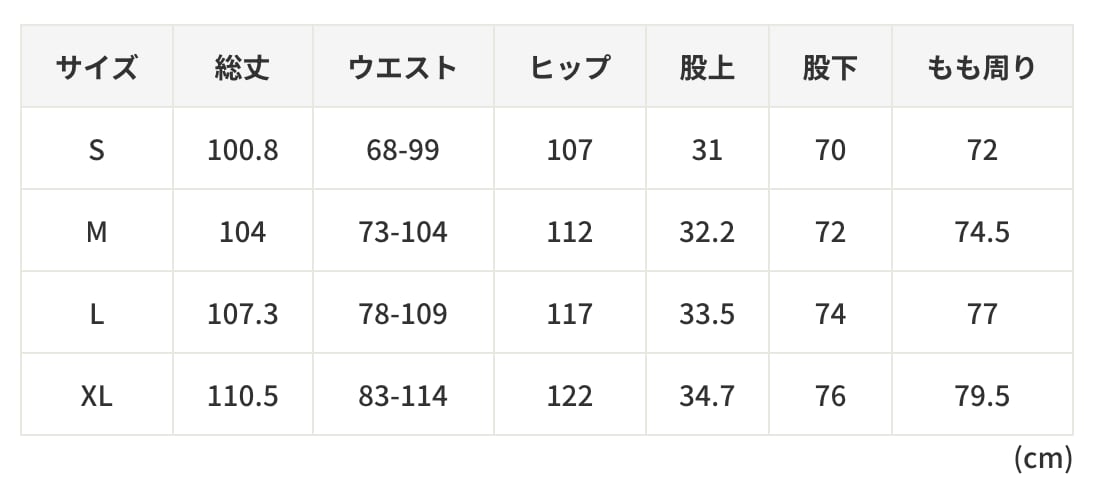Click the サイズ column header
The image size is (1104, 488).
96,67
